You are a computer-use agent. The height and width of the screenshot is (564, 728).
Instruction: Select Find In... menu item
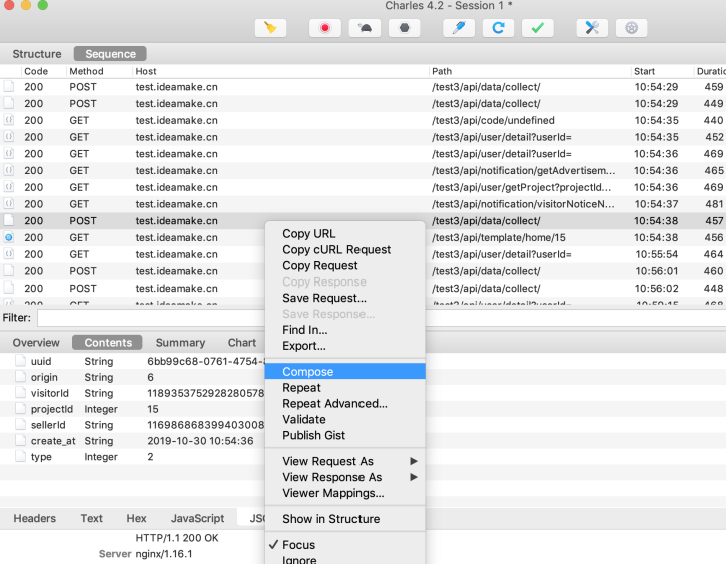(x=345, y=330)
